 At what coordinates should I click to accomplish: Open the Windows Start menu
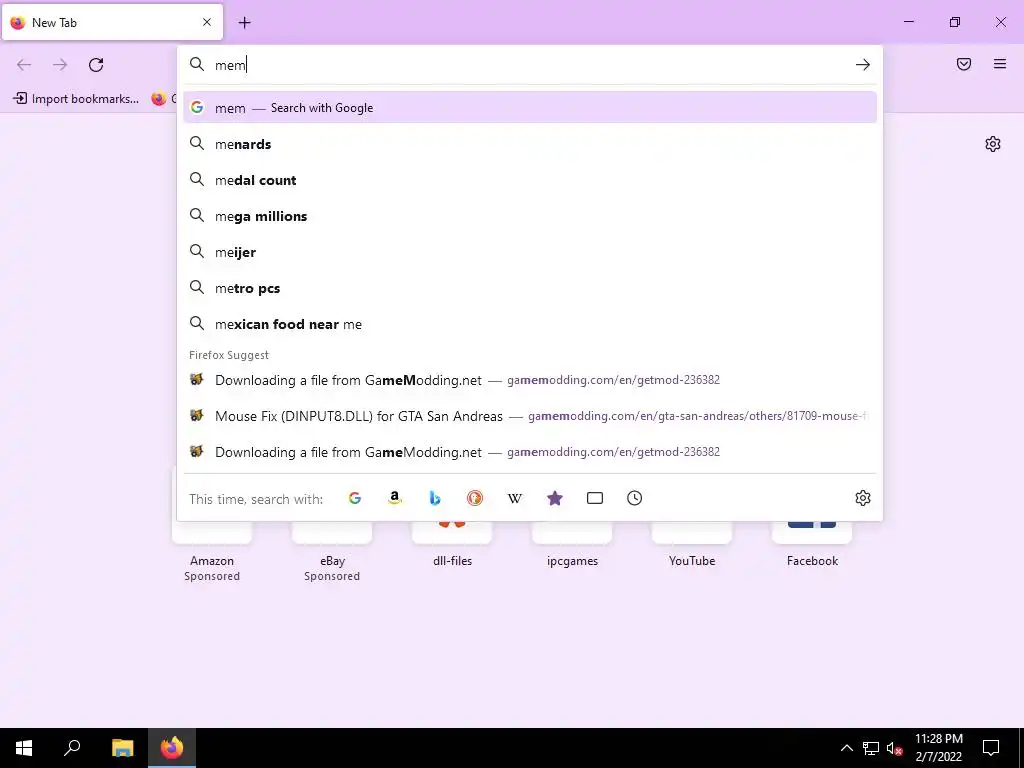pos(24,748)
